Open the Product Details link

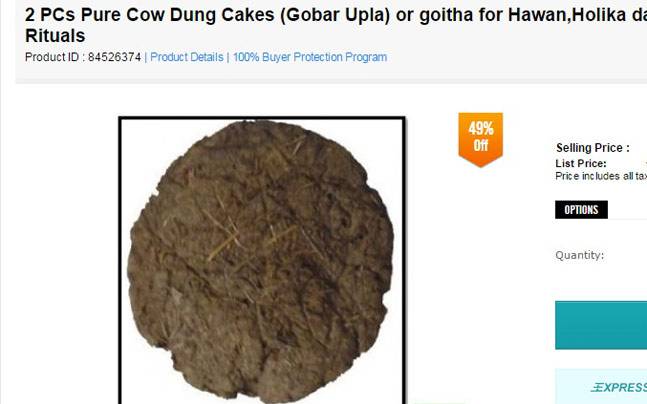click(187, 57)
